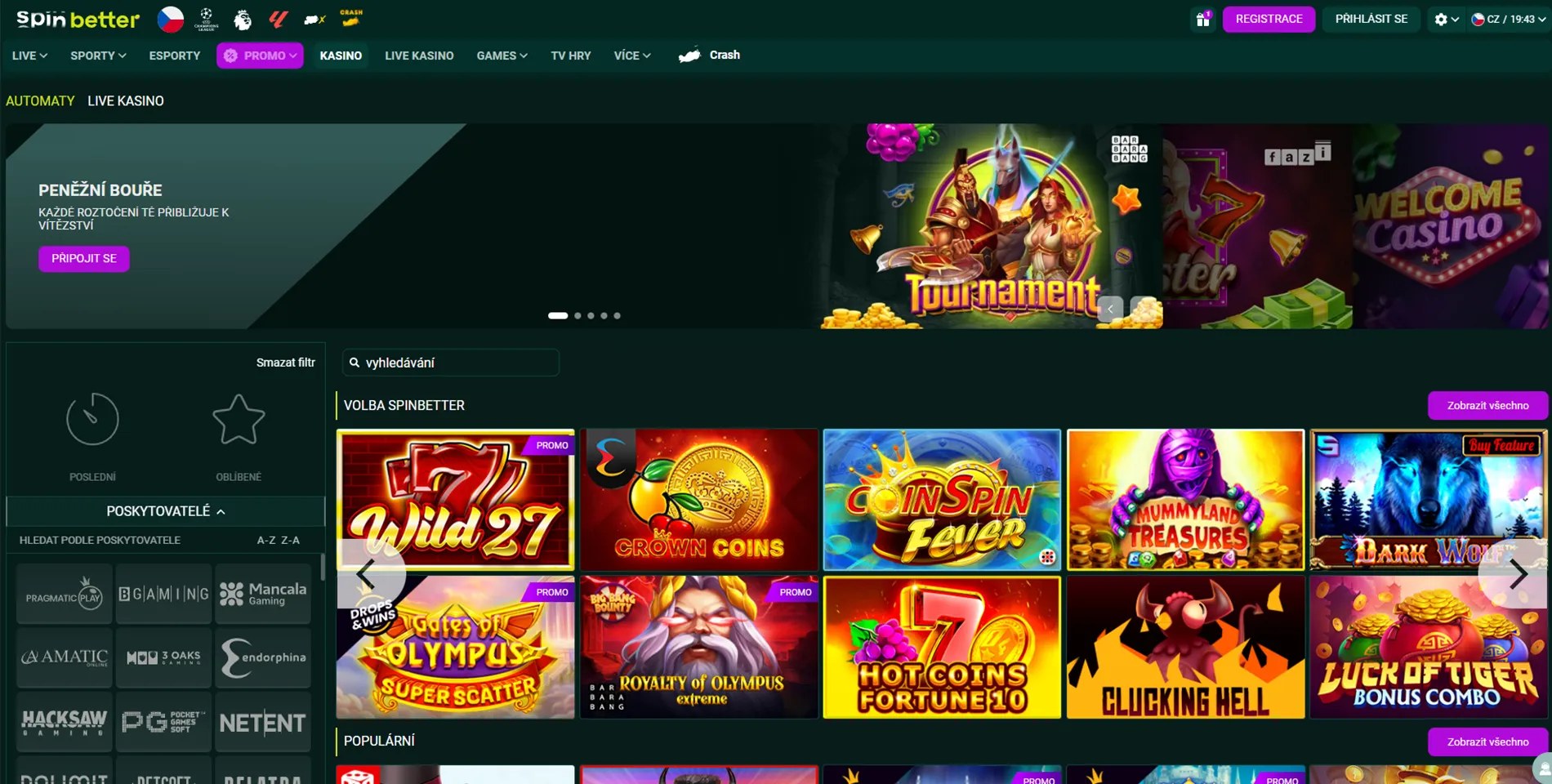This screenshot has width=1552, height=784.
Task: Filter by Amatic provider
Action: pos(65,657)
